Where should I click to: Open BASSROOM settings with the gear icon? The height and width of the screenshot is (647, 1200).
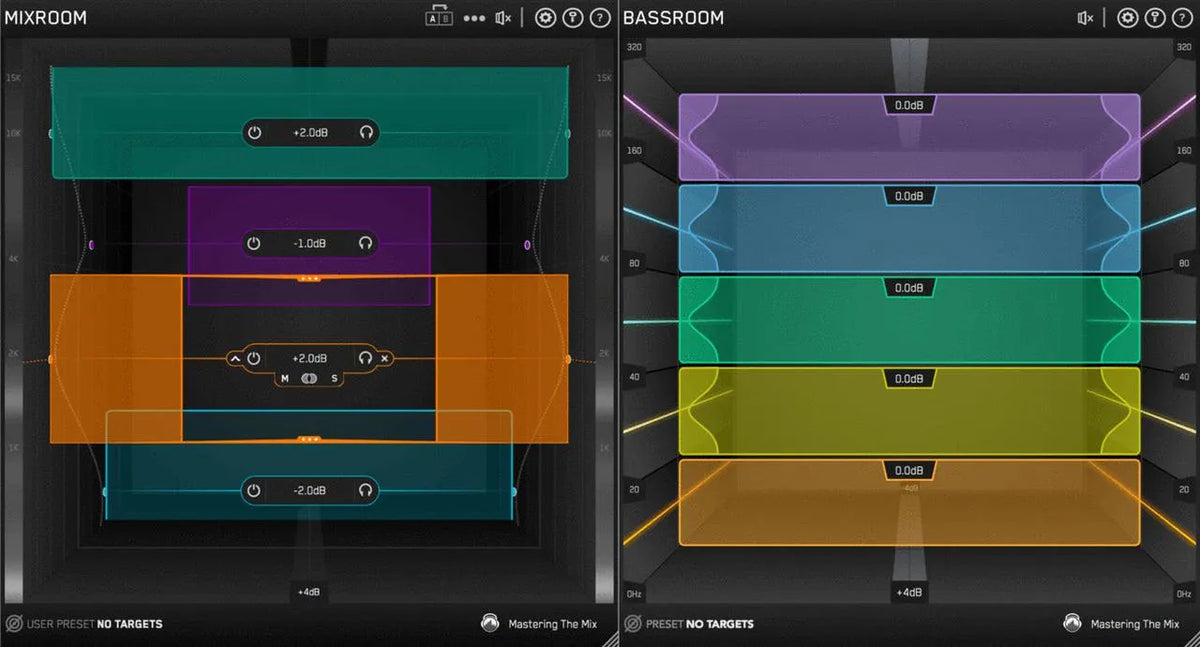click(1128, 17)
